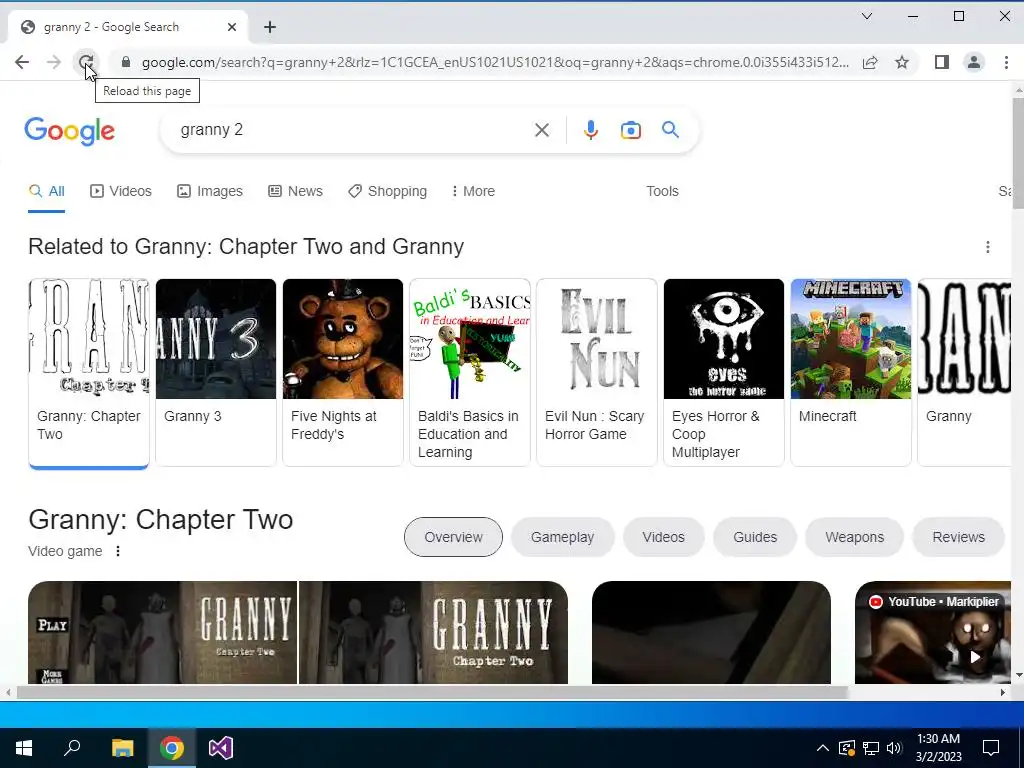Clear the search box with the X icon

(541, 130)
